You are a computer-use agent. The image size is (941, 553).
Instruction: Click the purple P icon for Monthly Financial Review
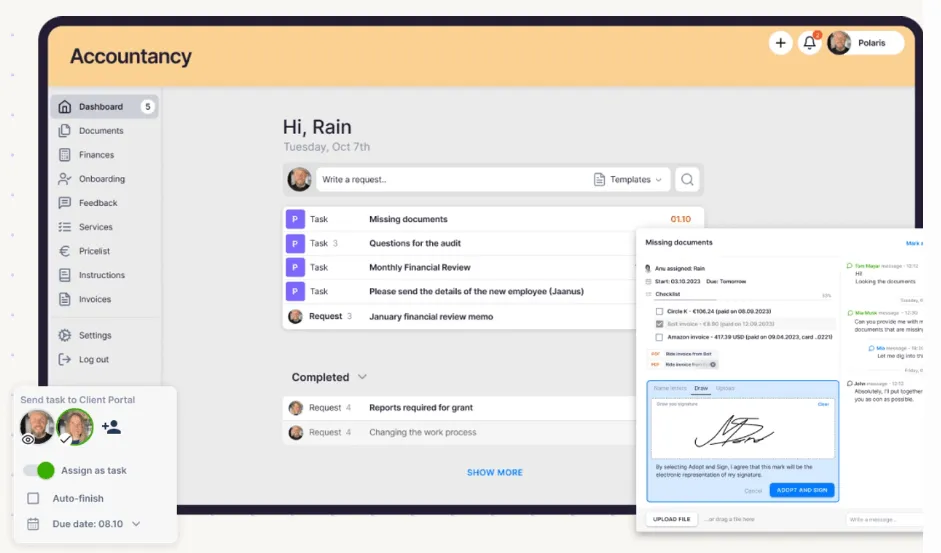(295, 267)
